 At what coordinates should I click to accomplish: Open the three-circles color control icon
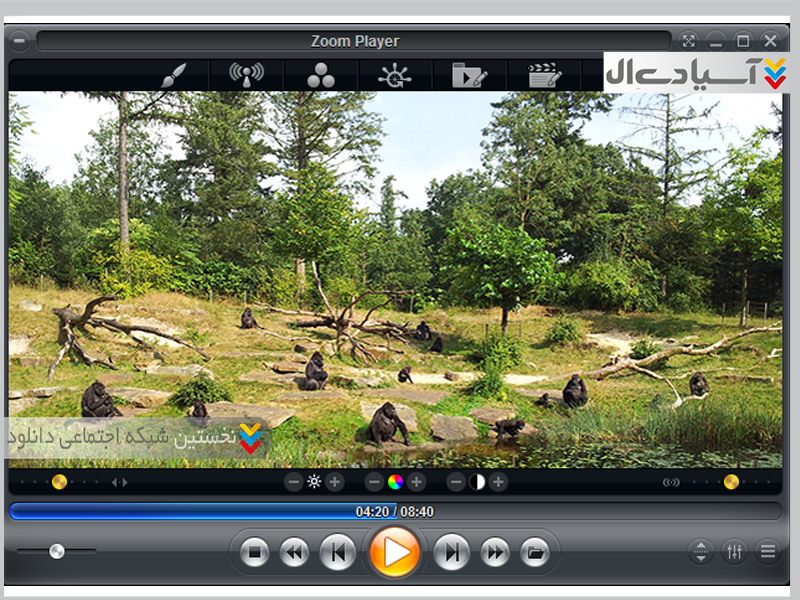[x=320, y=75]
